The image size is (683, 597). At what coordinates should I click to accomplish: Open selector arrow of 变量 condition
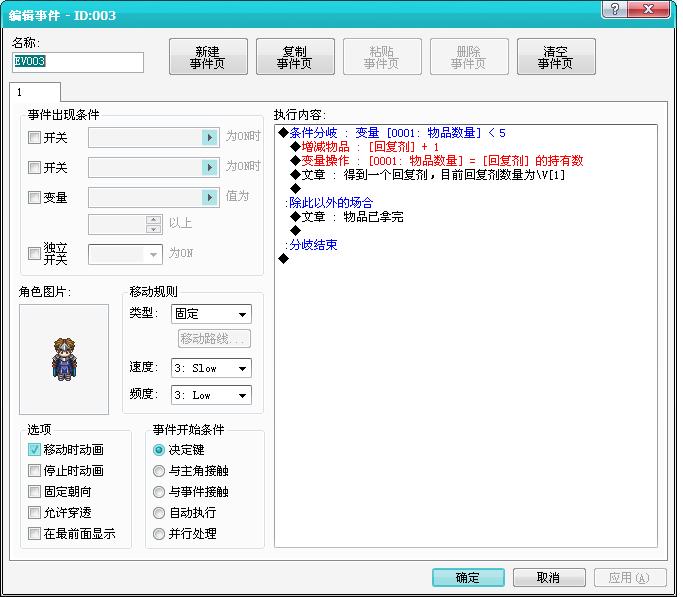click(210, 198)
